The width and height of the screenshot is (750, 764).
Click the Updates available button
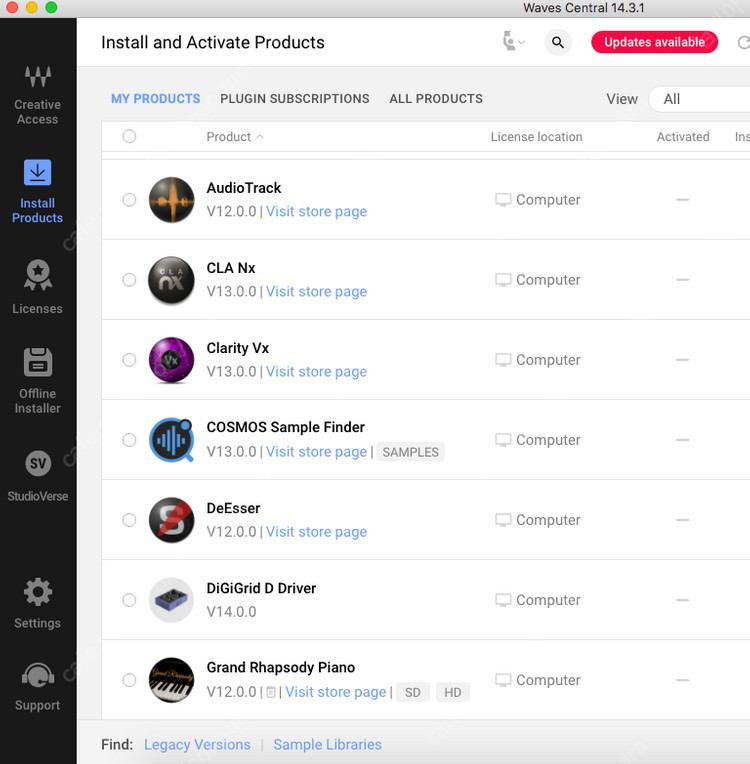[x=654, y=42]
